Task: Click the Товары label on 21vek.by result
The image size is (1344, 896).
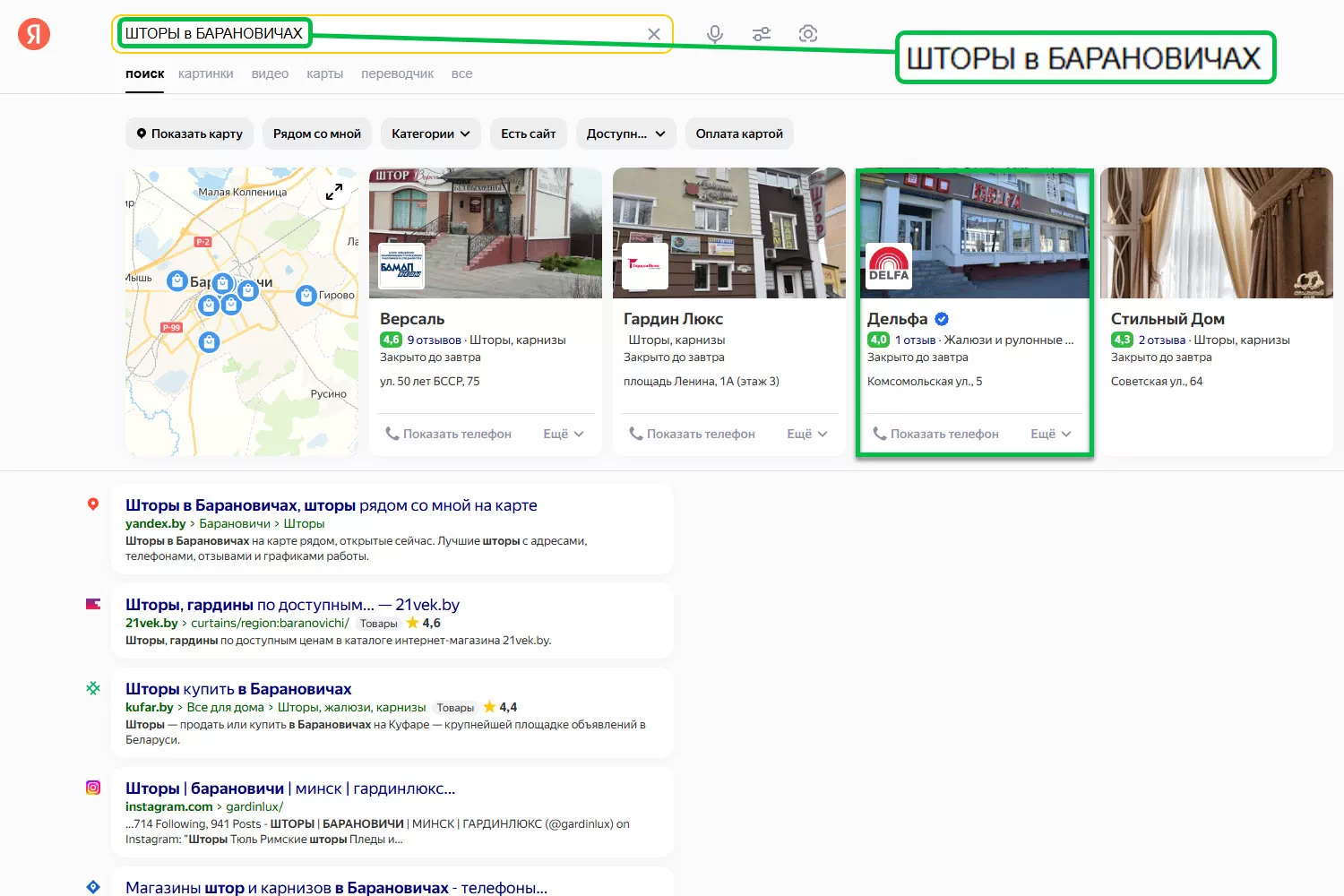Action: [x=378, y=624]
